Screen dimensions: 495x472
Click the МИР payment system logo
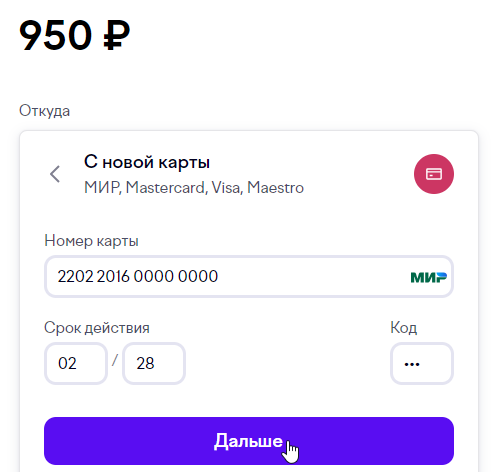pos(429,277)
